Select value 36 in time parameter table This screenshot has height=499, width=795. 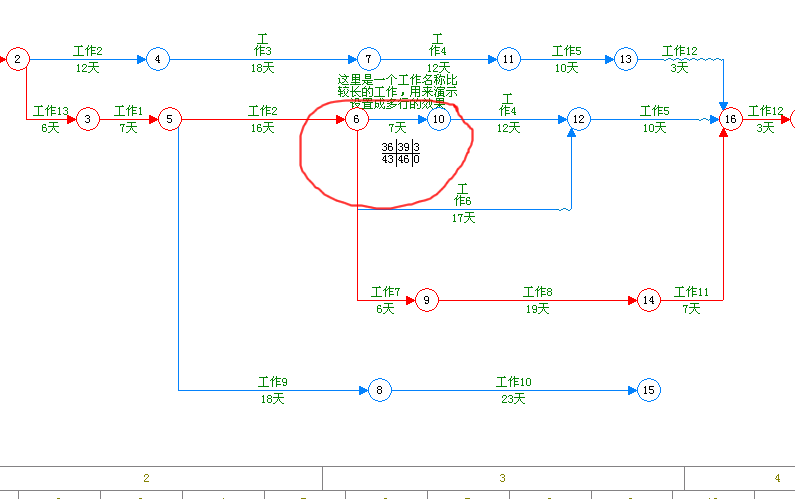388,147
